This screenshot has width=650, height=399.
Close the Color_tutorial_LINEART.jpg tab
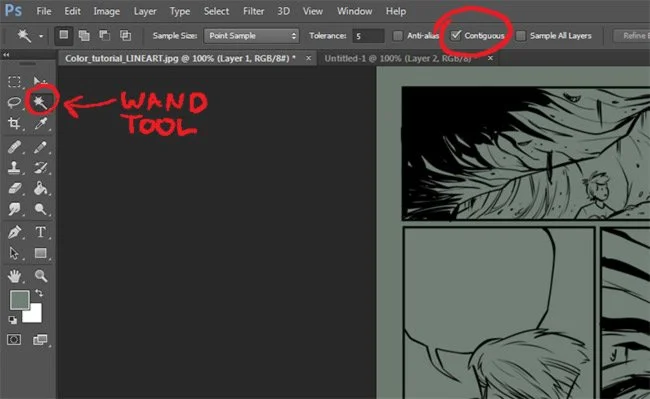[x=308, y=58]
